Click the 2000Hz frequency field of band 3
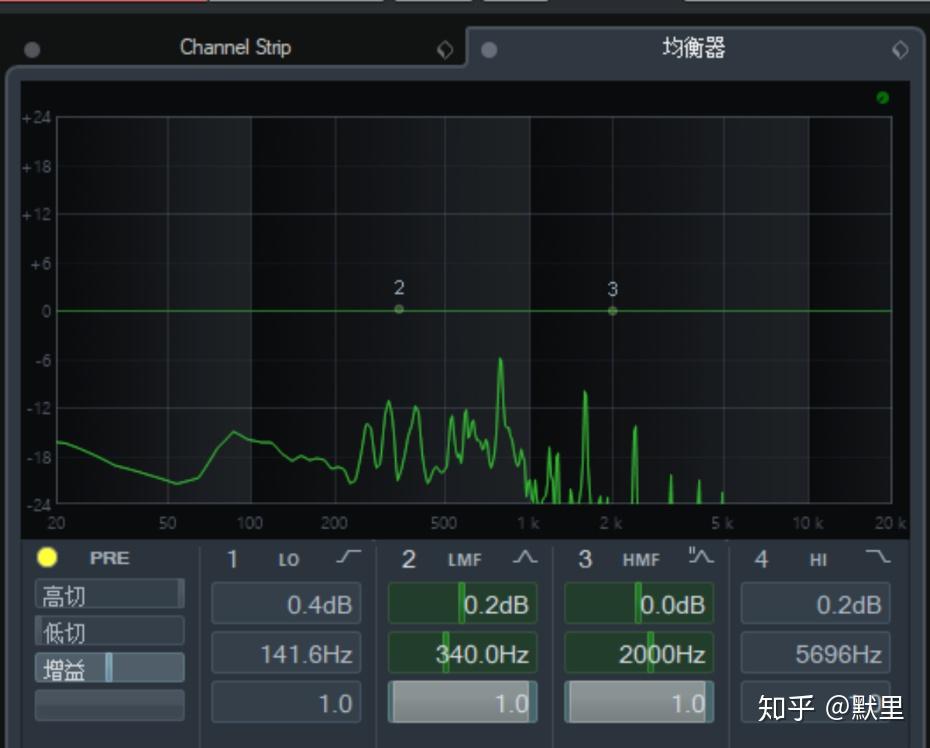Image resolution: width=930 pixels, height=748 pixels. [638, 653]
